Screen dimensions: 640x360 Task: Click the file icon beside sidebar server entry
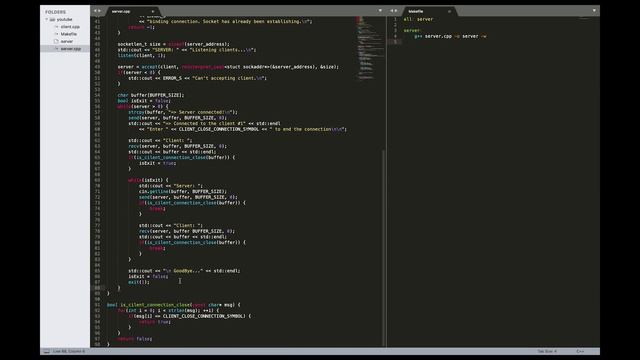(x=56, y=41)
